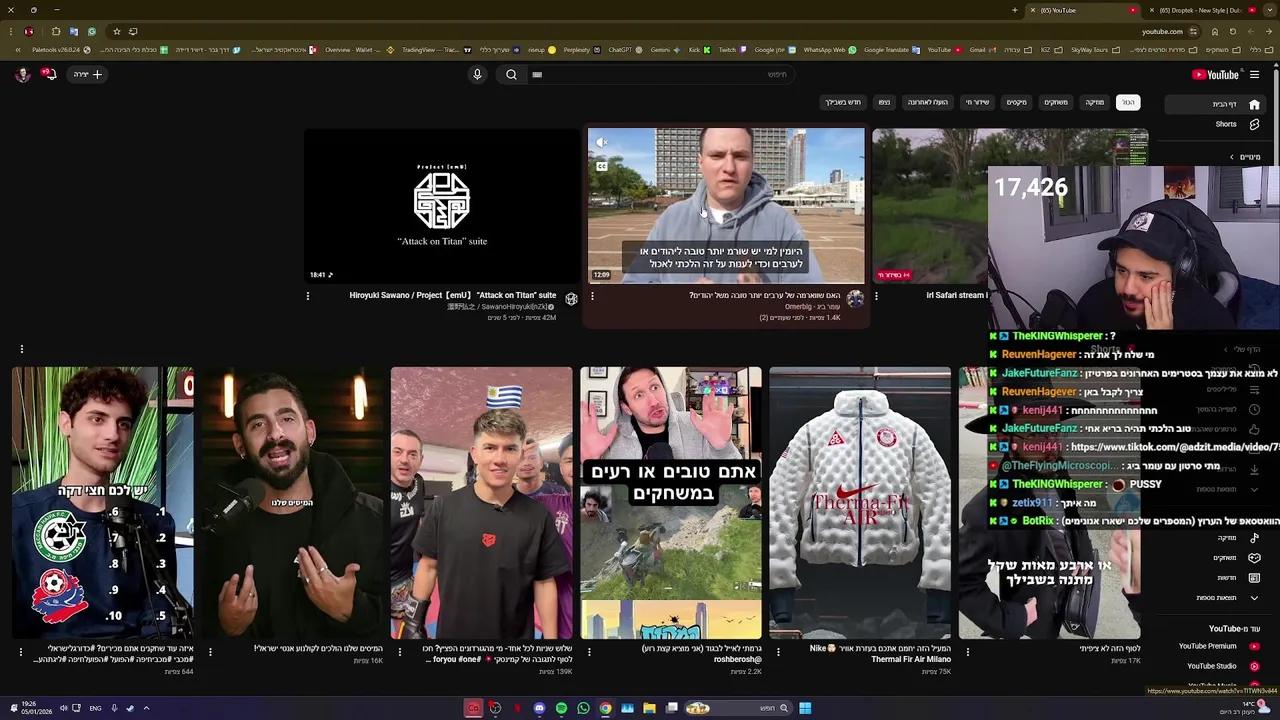
Task: Open options for the soccer trivia Short
Action: [21, 652]
